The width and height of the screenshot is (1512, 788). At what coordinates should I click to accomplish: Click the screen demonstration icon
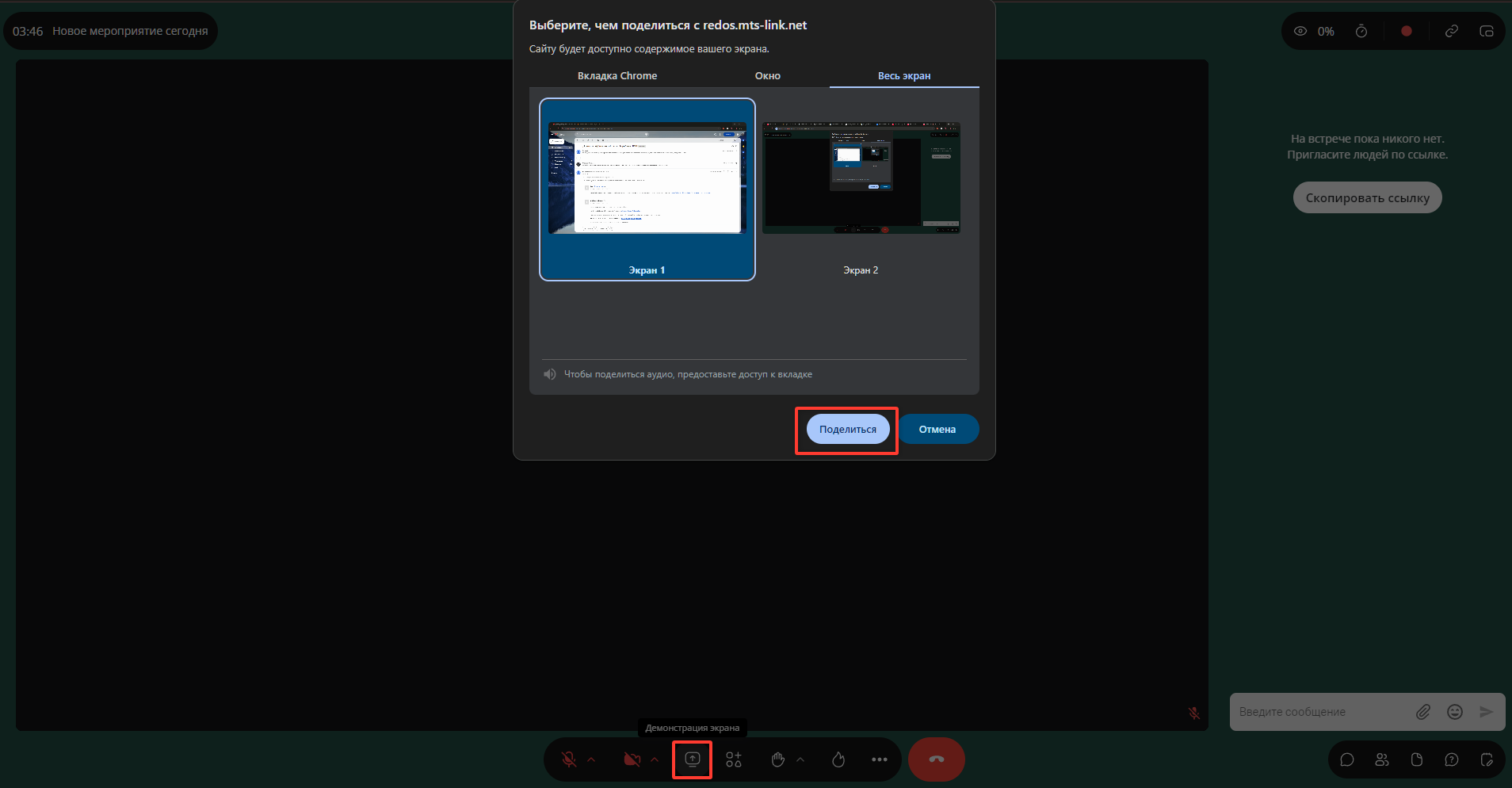(x=693, y=759)
